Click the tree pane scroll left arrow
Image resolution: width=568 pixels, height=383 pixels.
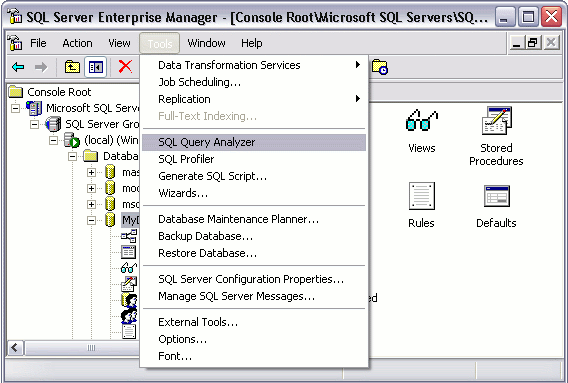click(15, 348)
